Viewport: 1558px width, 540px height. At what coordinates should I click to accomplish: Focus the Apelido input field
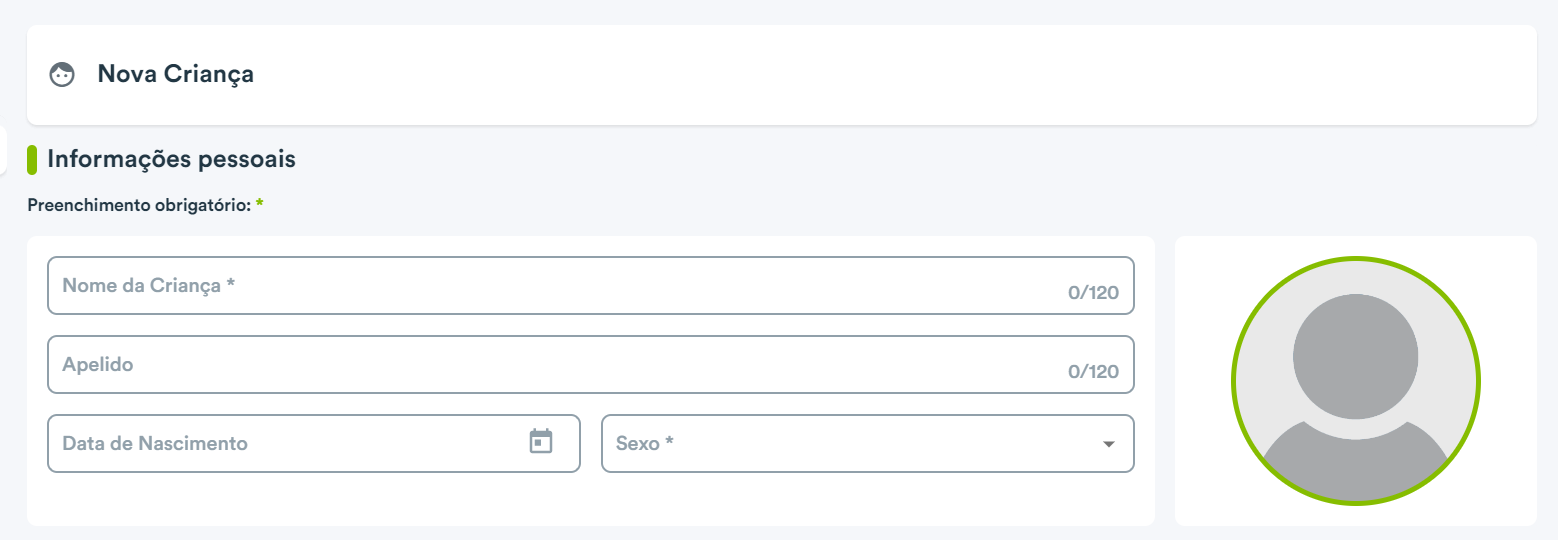591,365
